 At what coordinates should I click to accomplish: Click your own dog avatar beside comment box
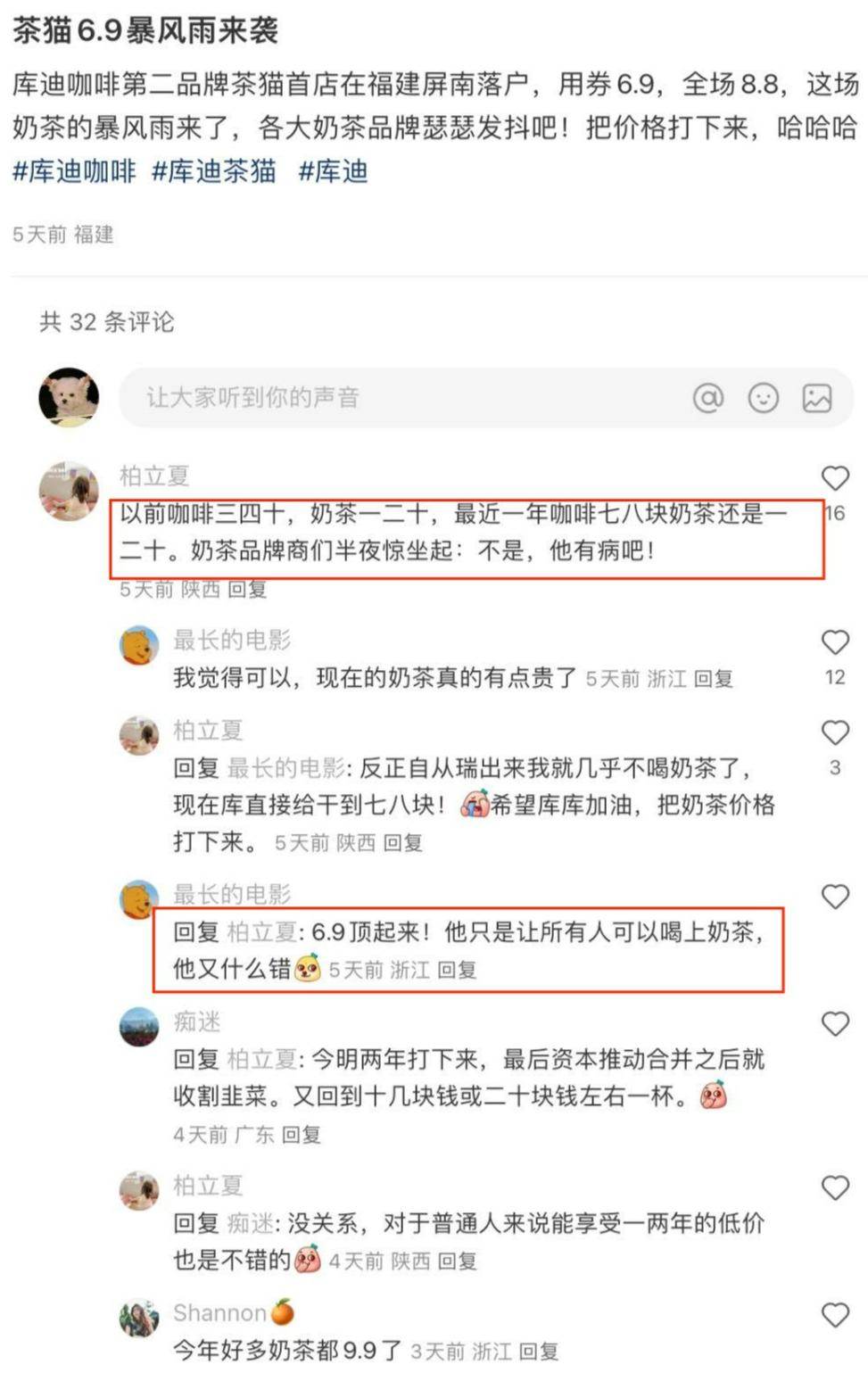[x=69, y=397]
